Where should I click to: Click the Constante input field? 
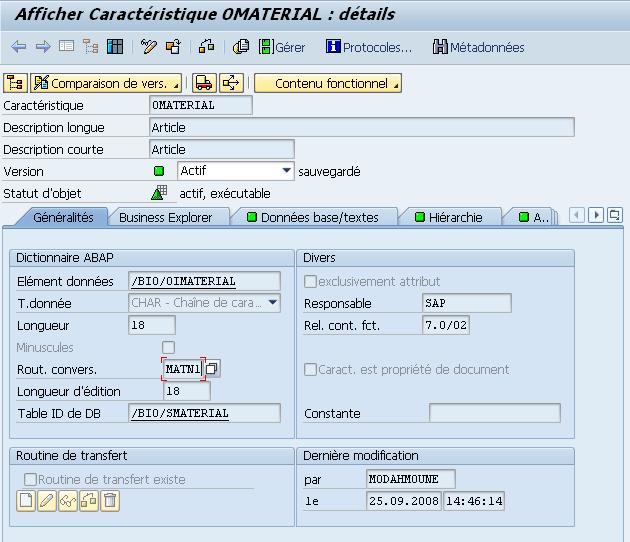[494, 413]
